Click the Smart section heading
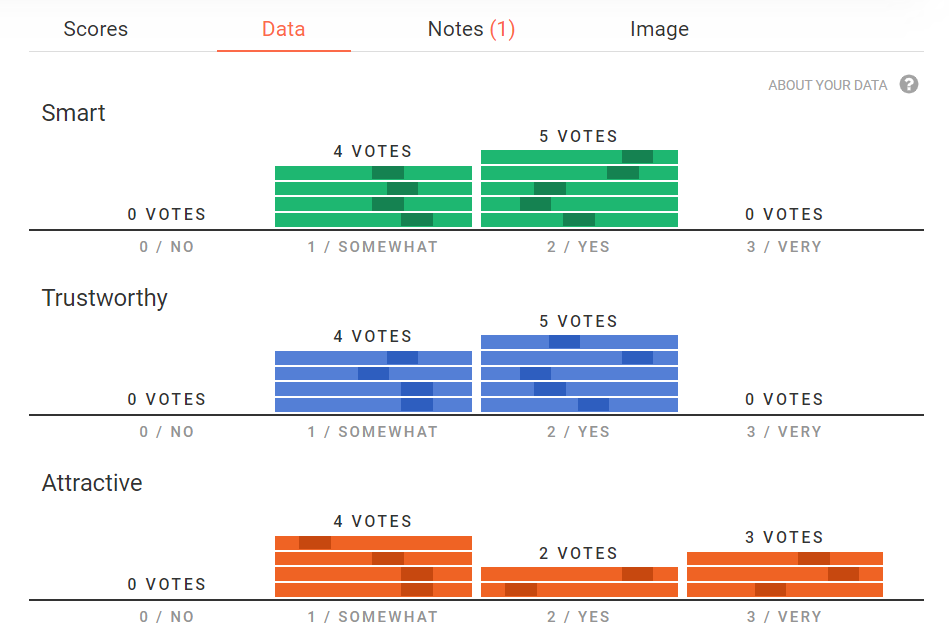The width and height of the screenshot is (949, 632). [74, 113]
